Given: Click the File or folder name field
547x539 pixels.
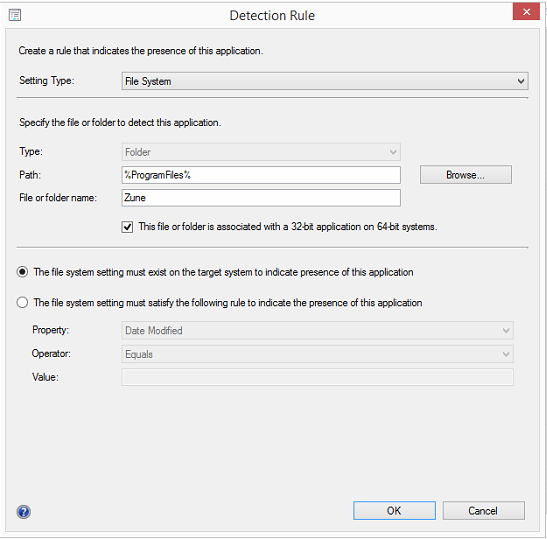Looking at the screenshot, I should (x=261, y=198).
